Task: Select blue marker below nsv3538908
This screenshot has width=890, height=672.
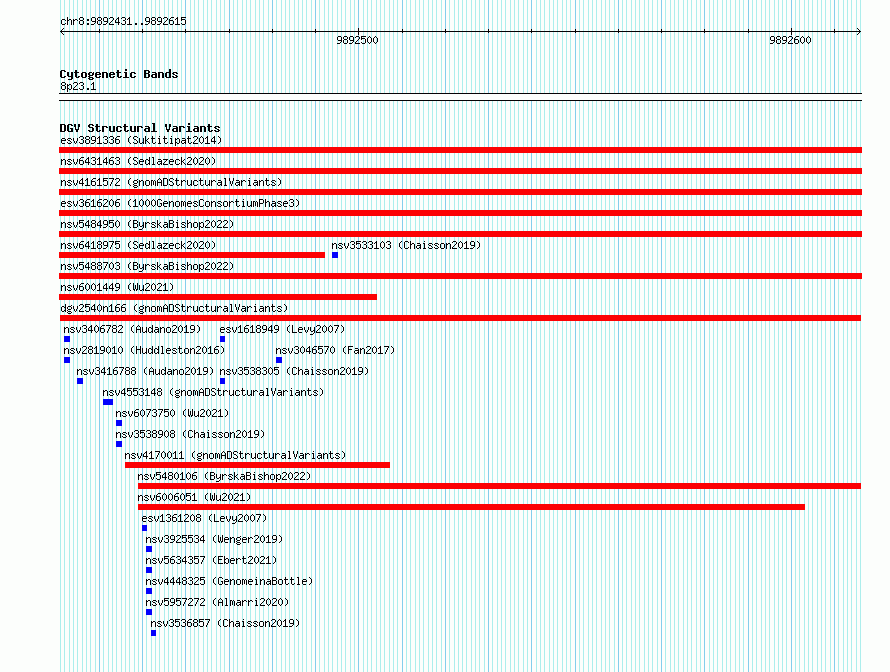Action: (x=119, y=444)
